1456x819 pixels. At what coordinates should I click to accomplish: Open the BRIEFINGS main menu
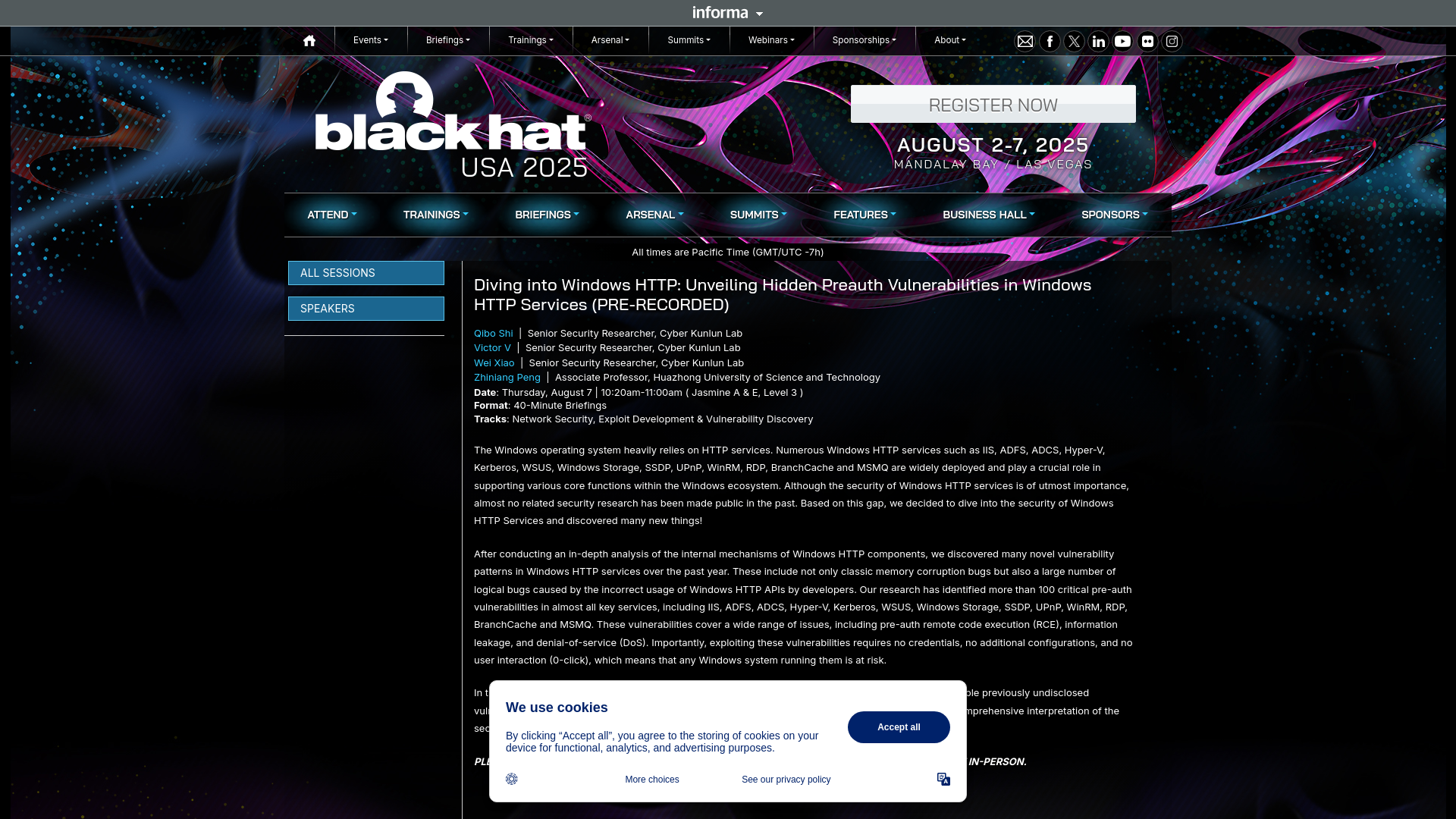tap(547, 215)
